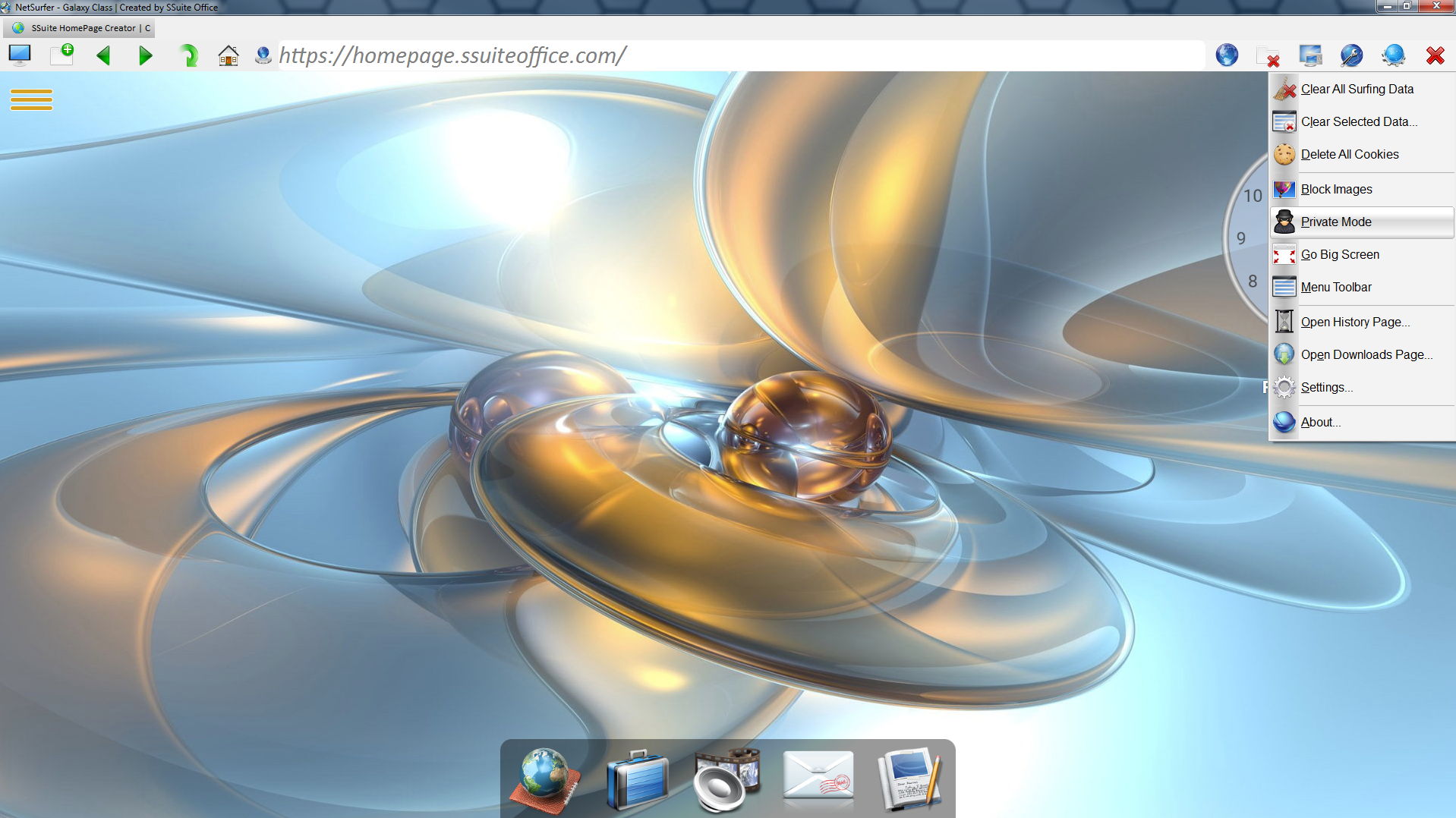Go to the home page via house icon
Screen dimensions: 1456x818
(x=228, y=55)
